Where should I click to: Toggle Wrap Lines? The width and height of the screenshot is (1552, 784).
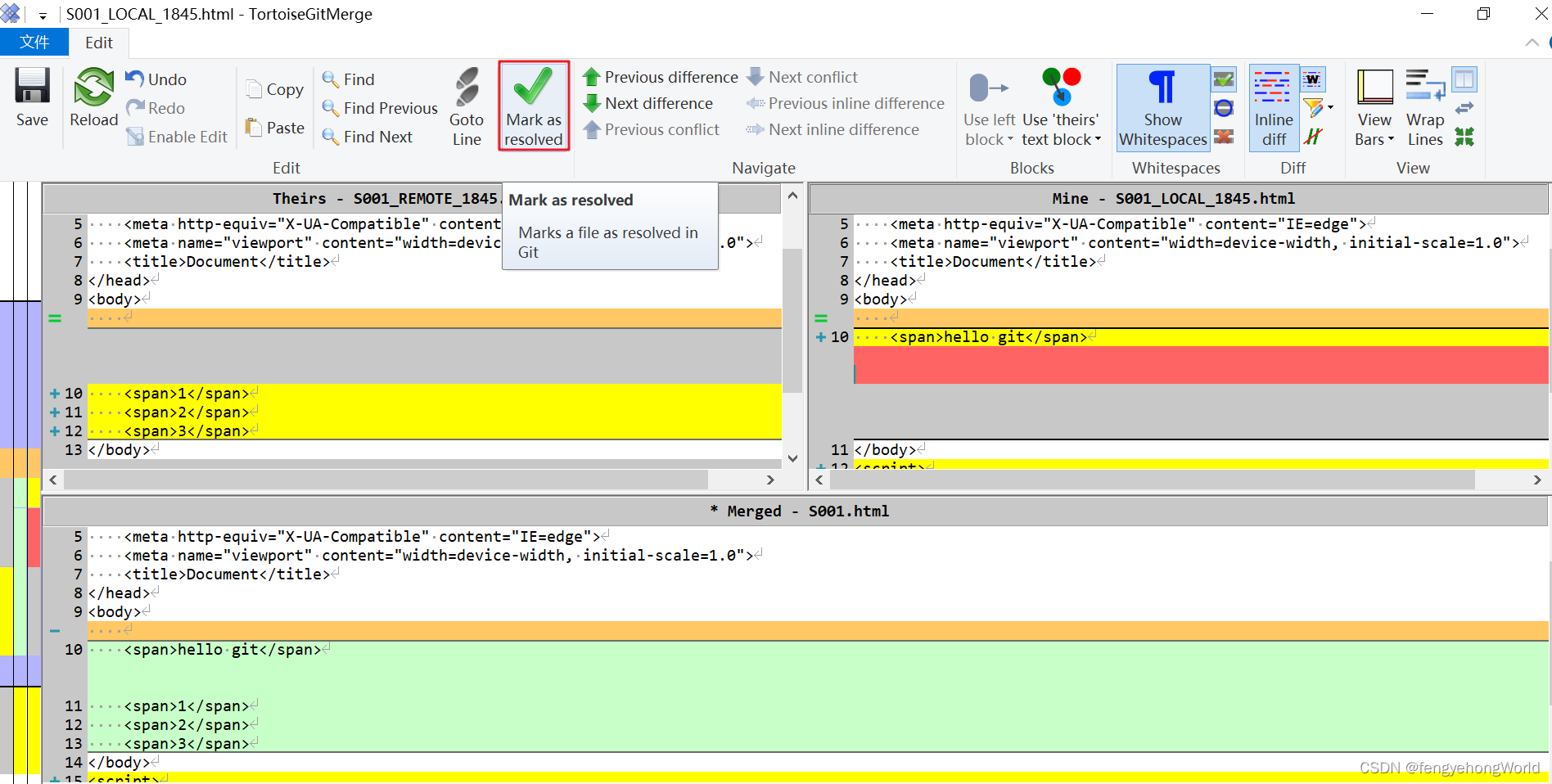pos(1425,108)
